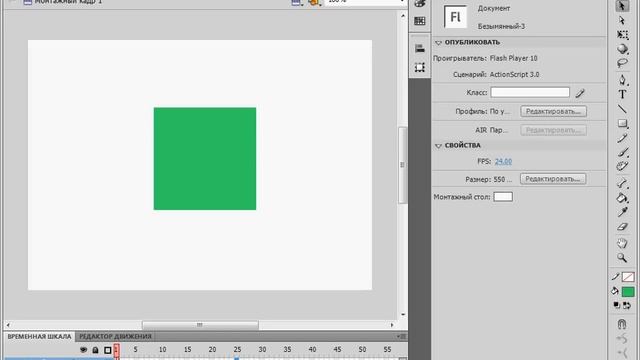This screenshot has width=640, height=360.
Task: Select the Lasso tool
Action: click(622, 63)
